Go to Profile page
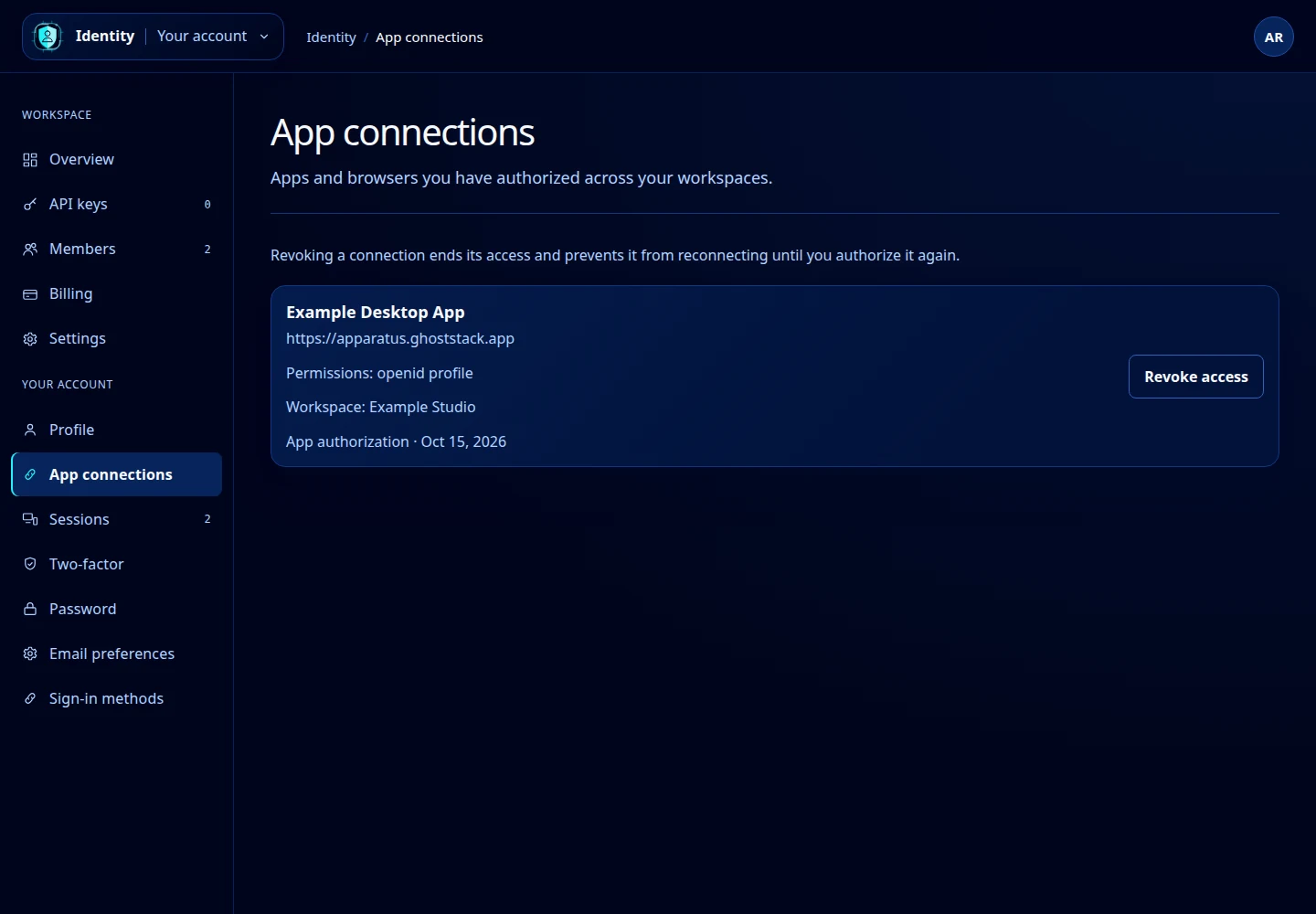This screenshot has height=914, width=1316. click(x=117, y=430)
